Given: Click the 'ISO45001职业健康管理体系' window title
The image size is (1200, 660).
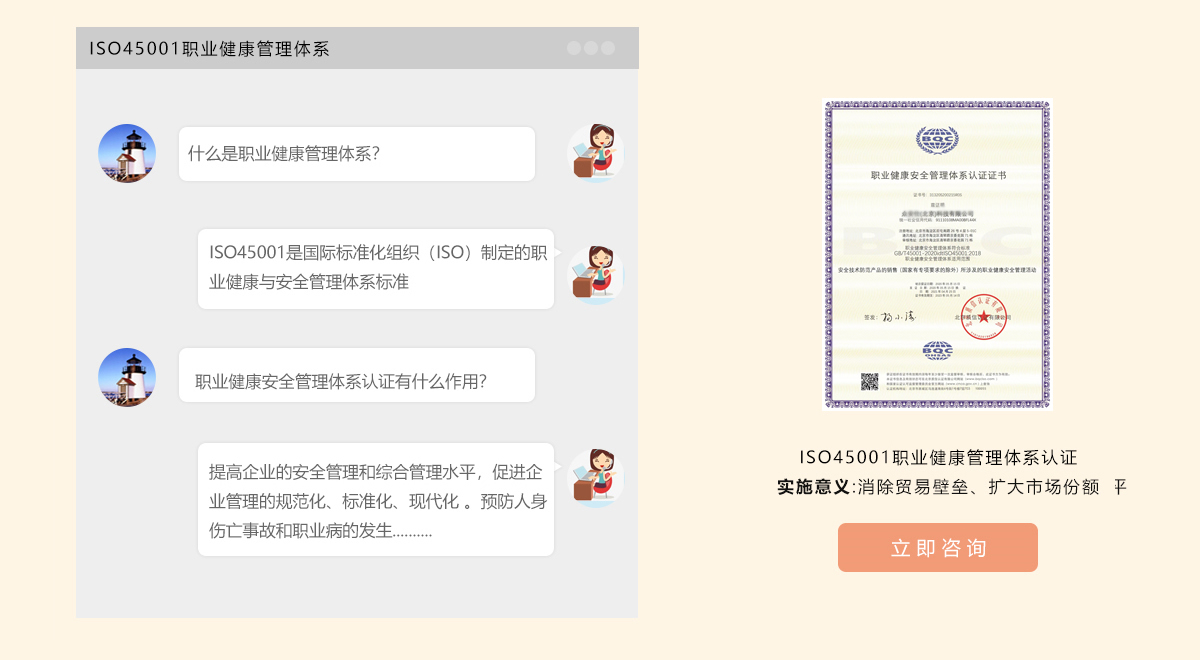Looking at the screenshot, I should (x=209, y=49).
